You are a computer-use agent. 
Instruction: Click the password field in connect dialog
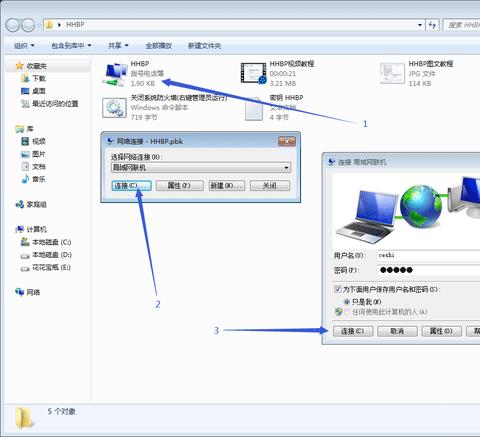429,270
